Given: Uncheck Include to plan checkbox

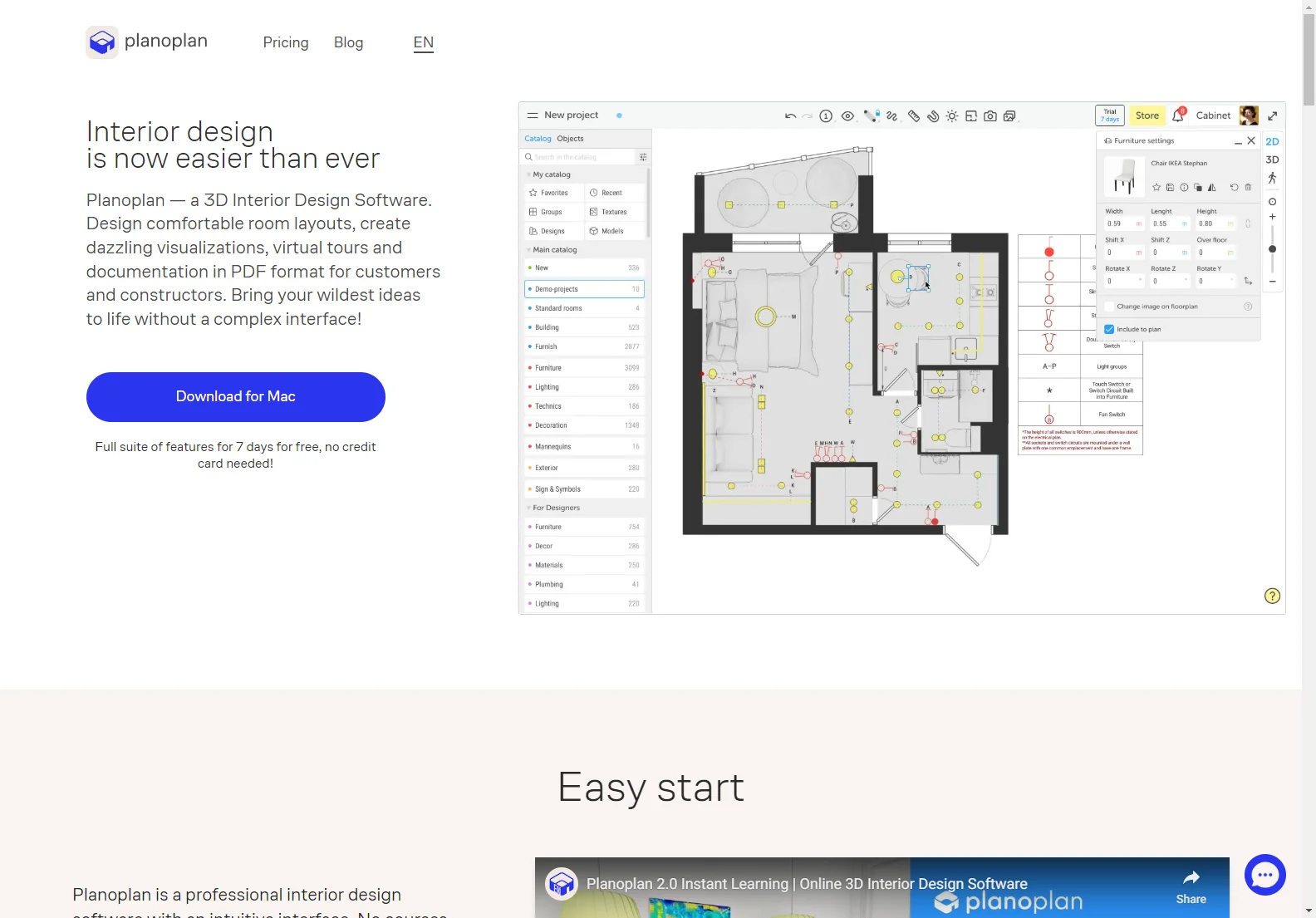Looking at the screenshot, I should pos(1109,330).
